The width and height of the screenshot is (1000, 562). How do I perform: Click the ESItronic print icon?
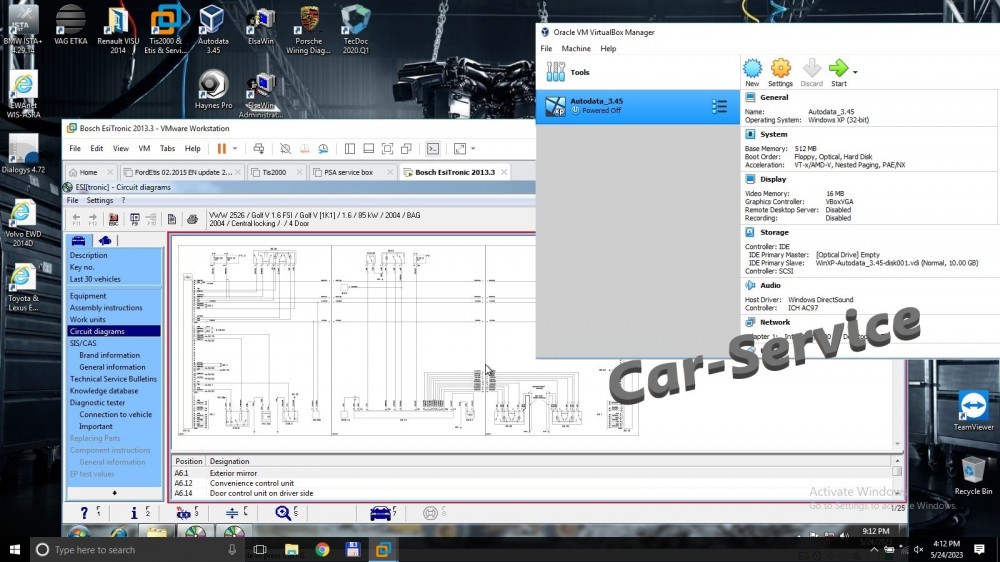click(x=192, y=219)
